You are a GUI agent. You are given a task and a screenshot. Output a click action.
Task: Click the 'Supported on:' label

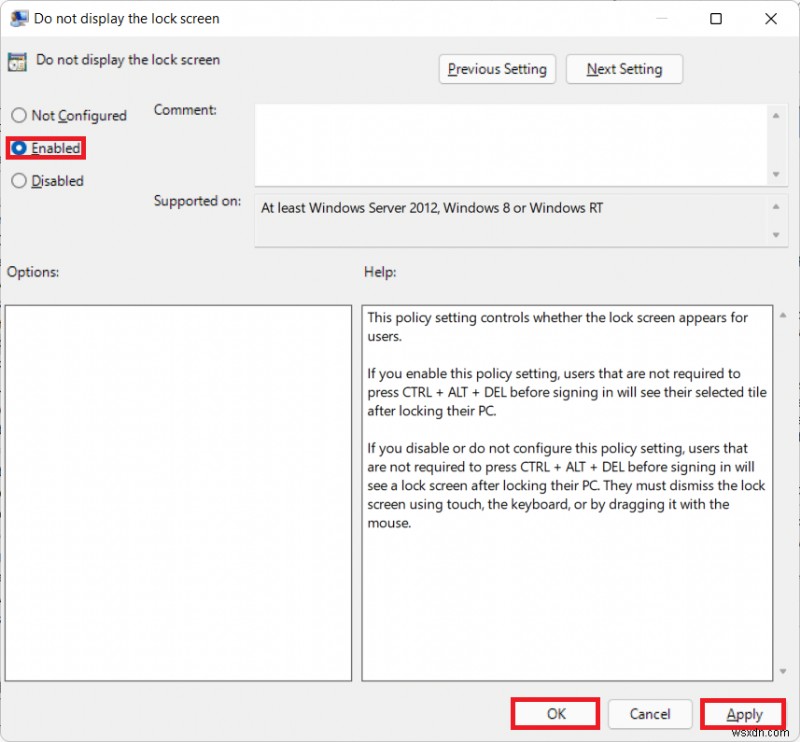(197, 201)
